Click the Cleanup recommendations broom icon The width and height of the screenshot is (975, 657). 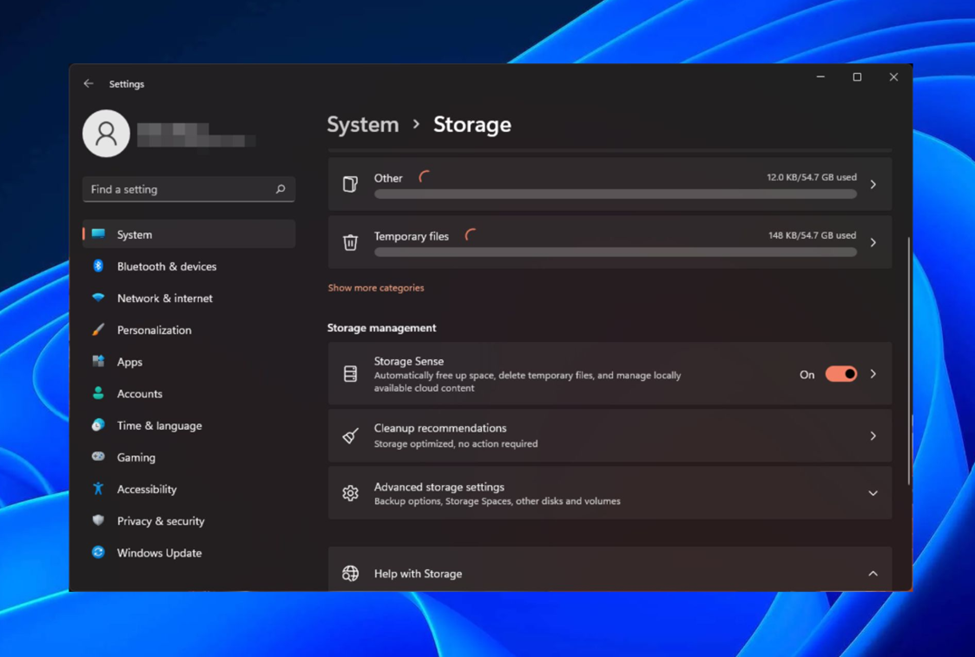pos(350,436)
